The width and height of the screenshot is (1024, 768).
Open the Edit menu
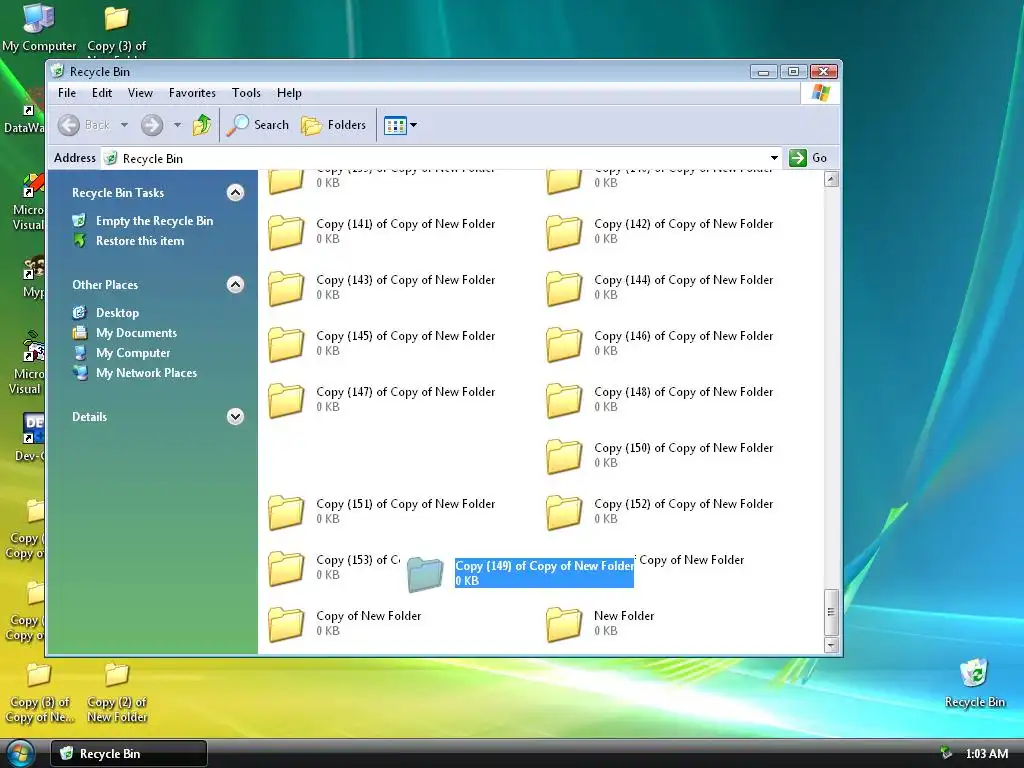[x=102, y=93]
